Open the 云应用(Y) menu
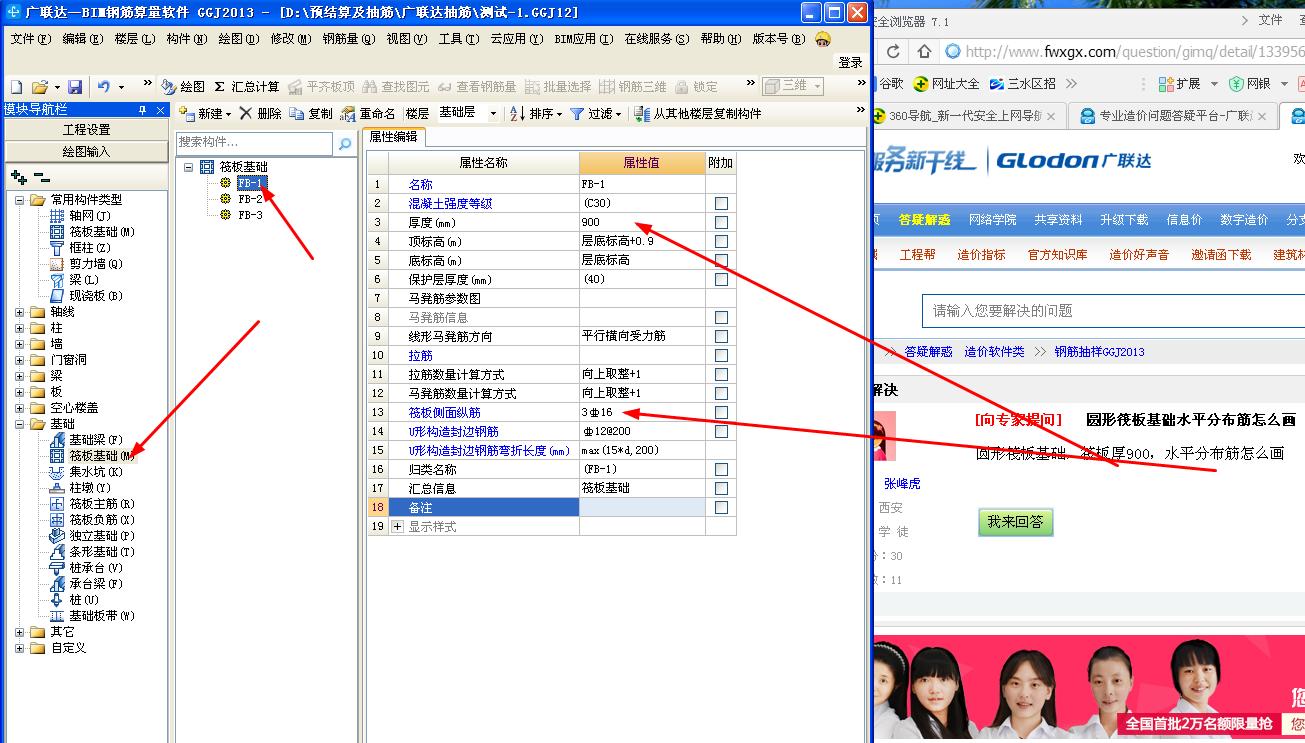 (516, 39)
